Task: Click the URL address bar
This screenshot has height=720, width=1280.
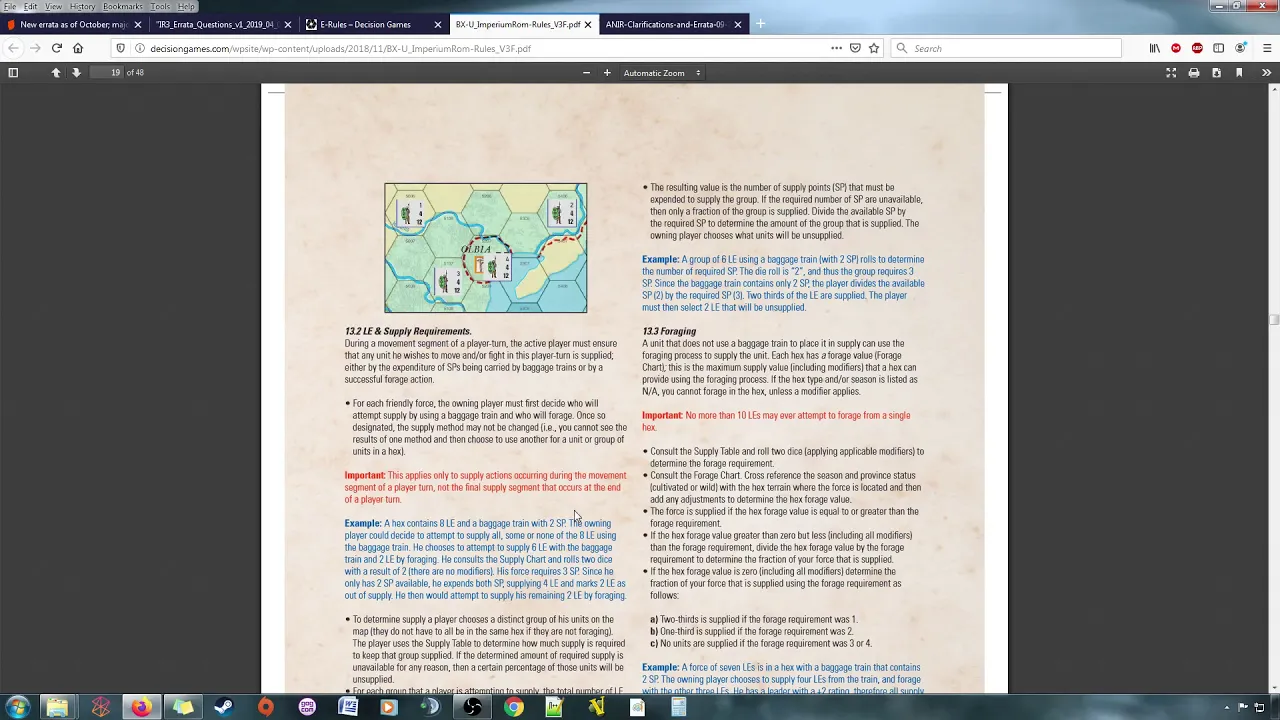Action: 480,48
